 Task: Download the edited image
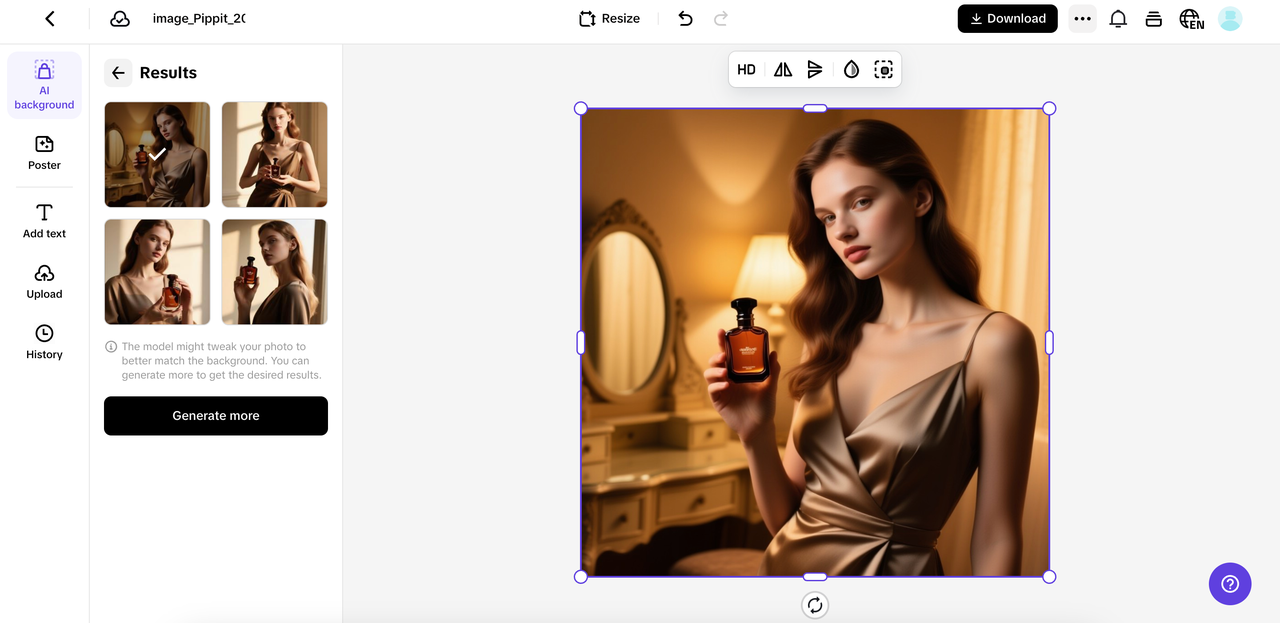tap(1007, 18)
